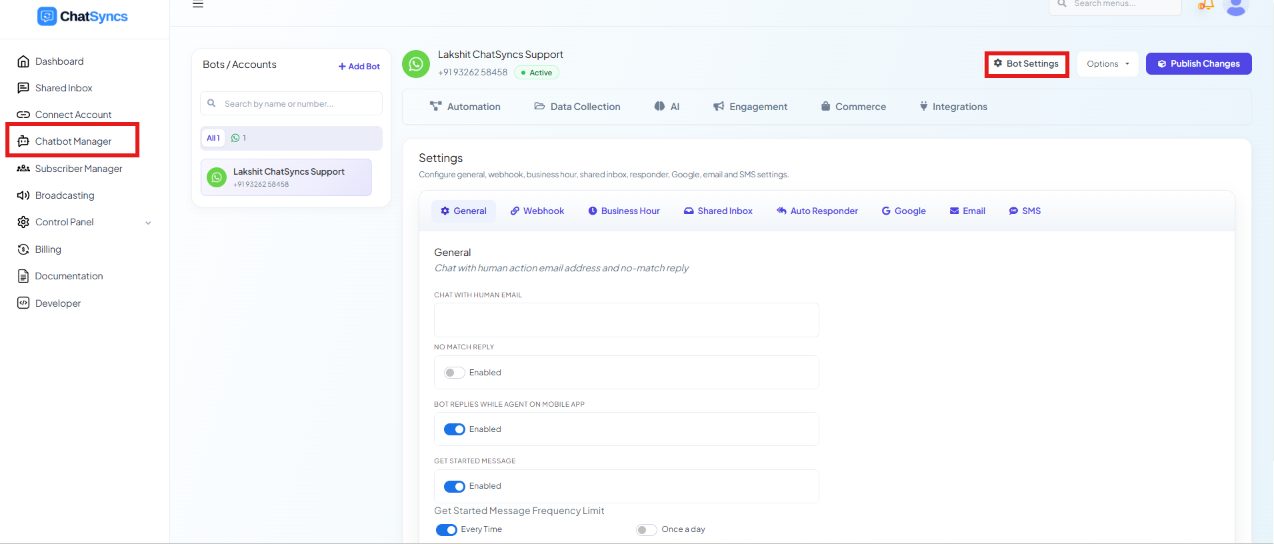Toggle the hamburger sidebar menu icon
This screenshot has width=1274, height=544.
[x=198, y=4]
